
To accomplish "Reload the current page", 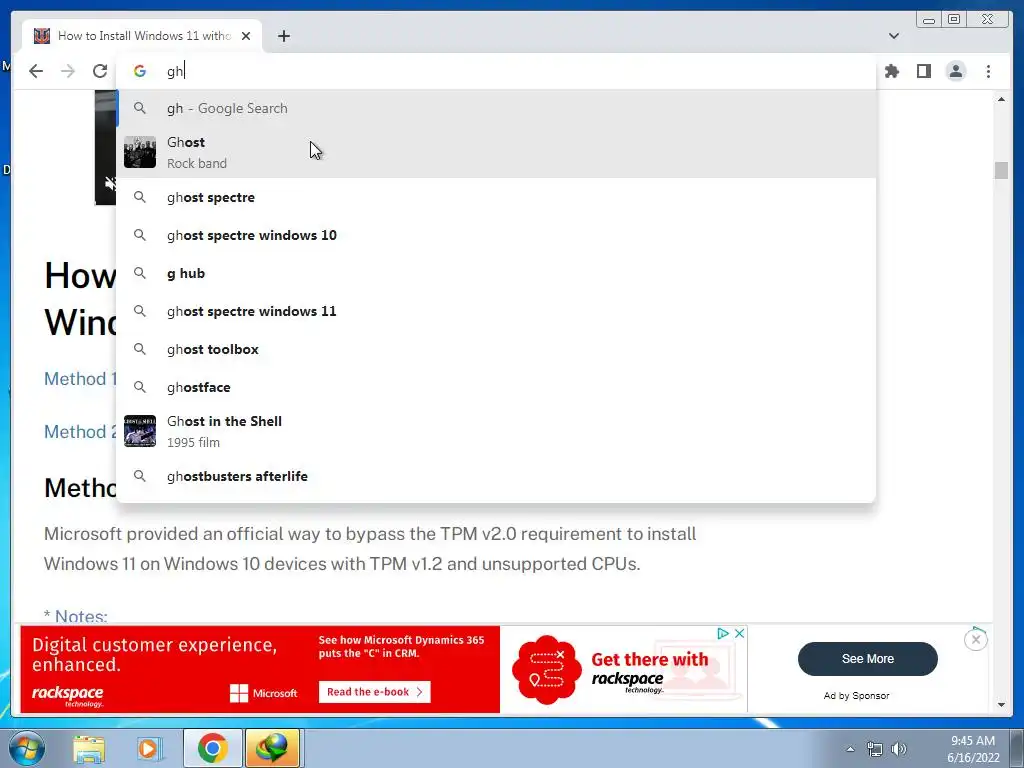I will (x=100, y=71).
